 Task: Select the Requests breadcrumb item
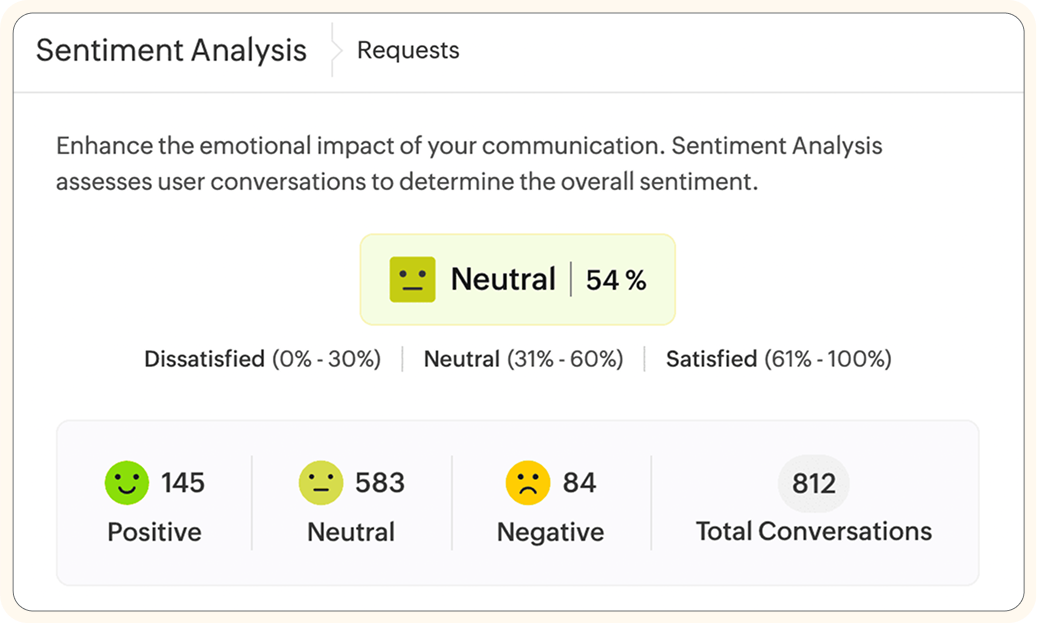(x=408, y=51)
